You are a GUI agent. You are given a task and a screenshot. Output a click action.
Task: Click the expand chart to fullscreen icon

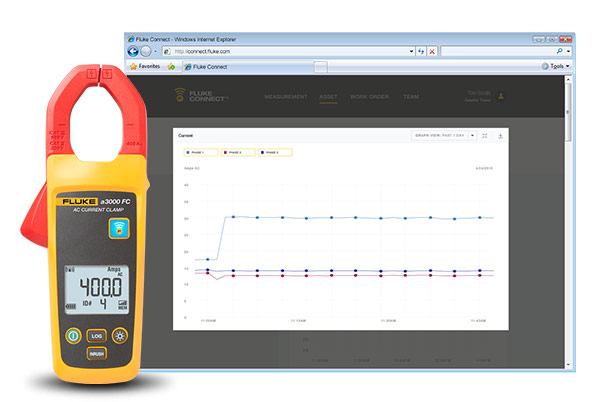pyautogui.click(x=485, y=135)
